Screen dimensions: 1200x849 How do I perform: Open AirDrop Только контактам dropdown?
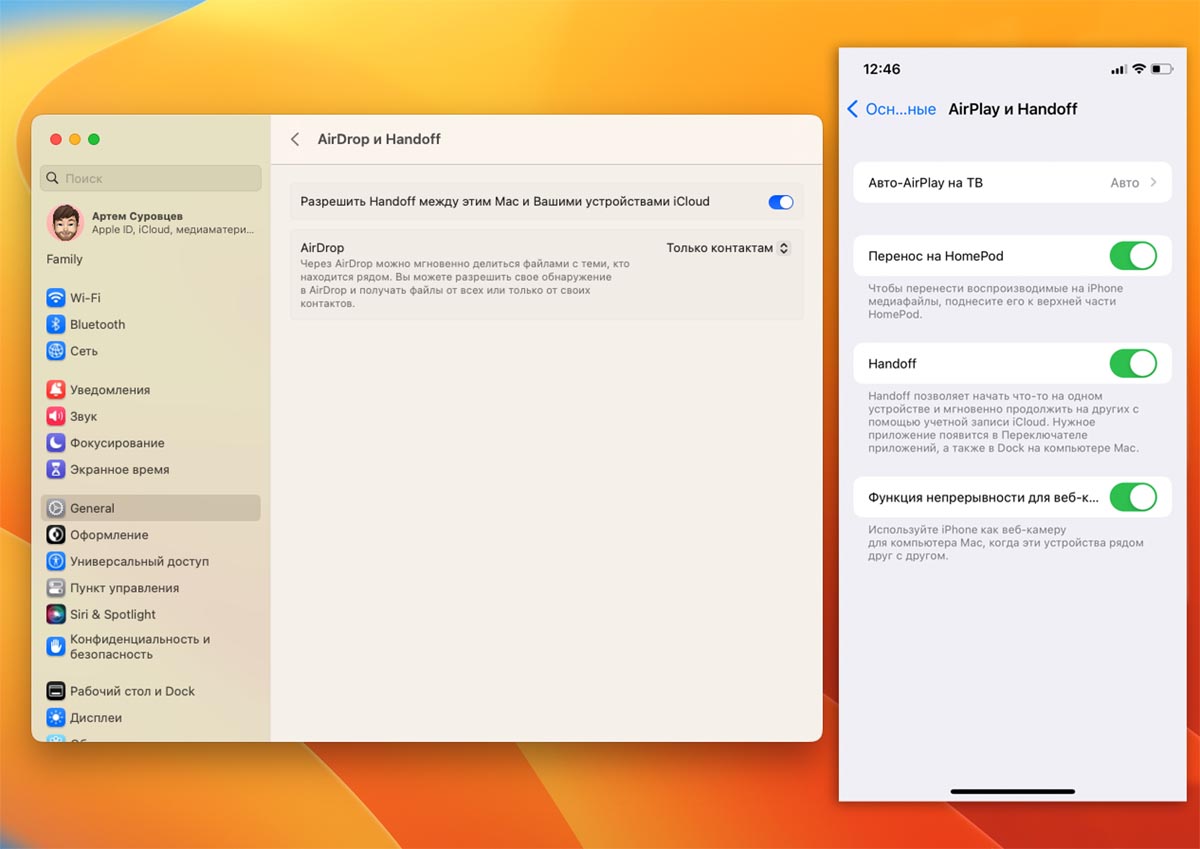click(728, 248)
